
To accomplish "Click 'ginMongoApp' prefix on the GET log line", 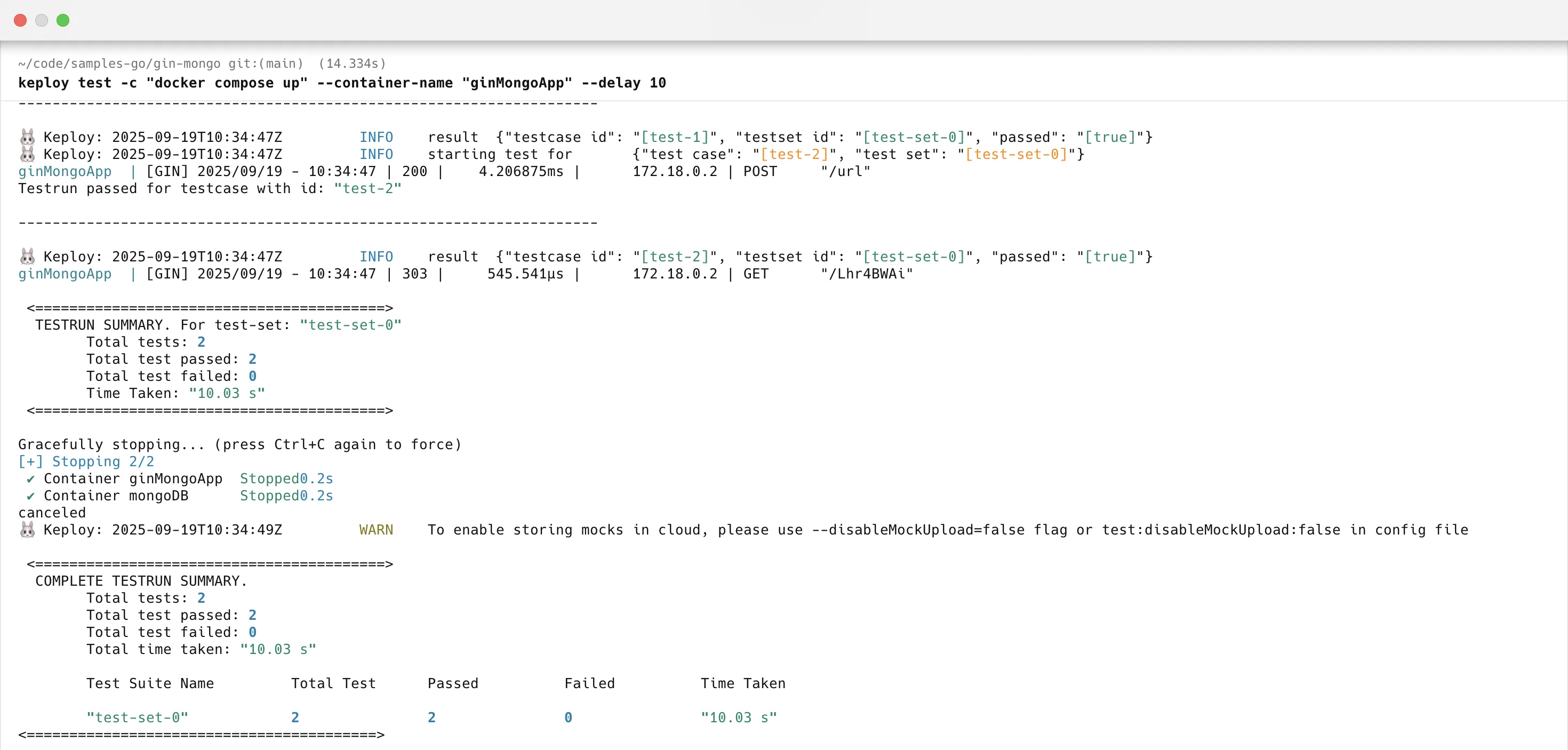I will [65, 273].
